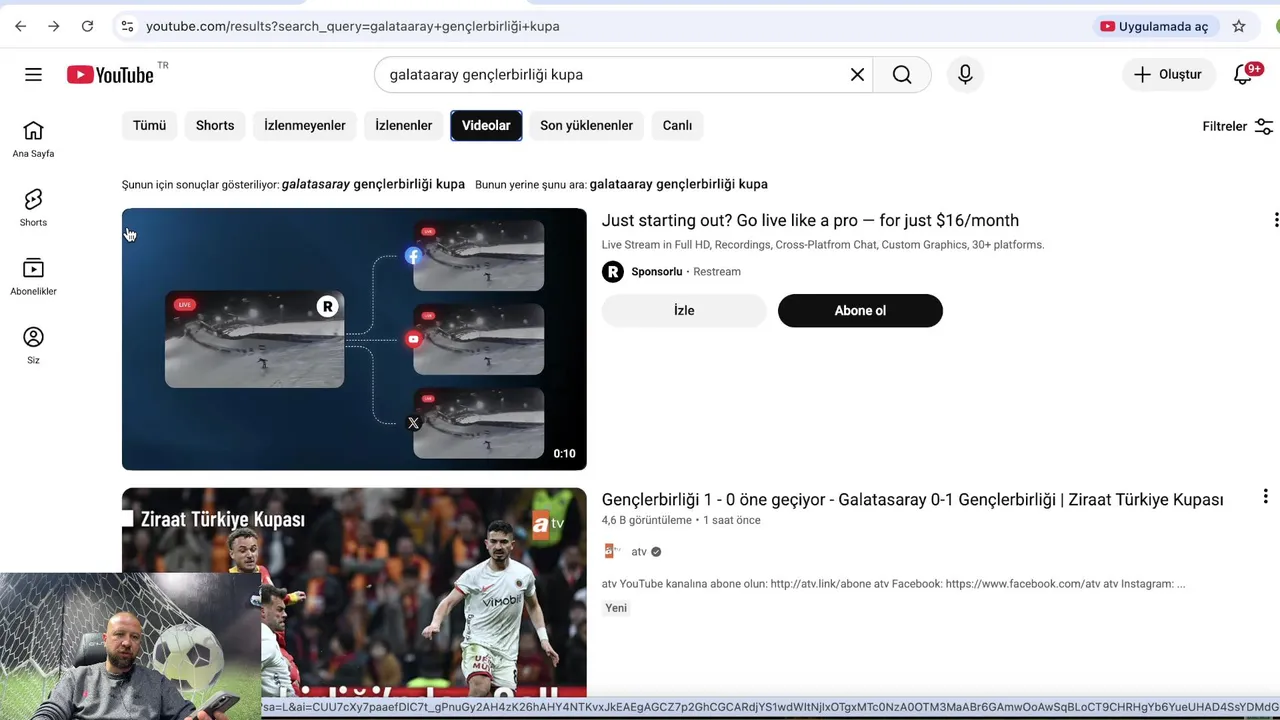Click the İzle button
Screen dimensions: 1280x720
coord(684,310)
